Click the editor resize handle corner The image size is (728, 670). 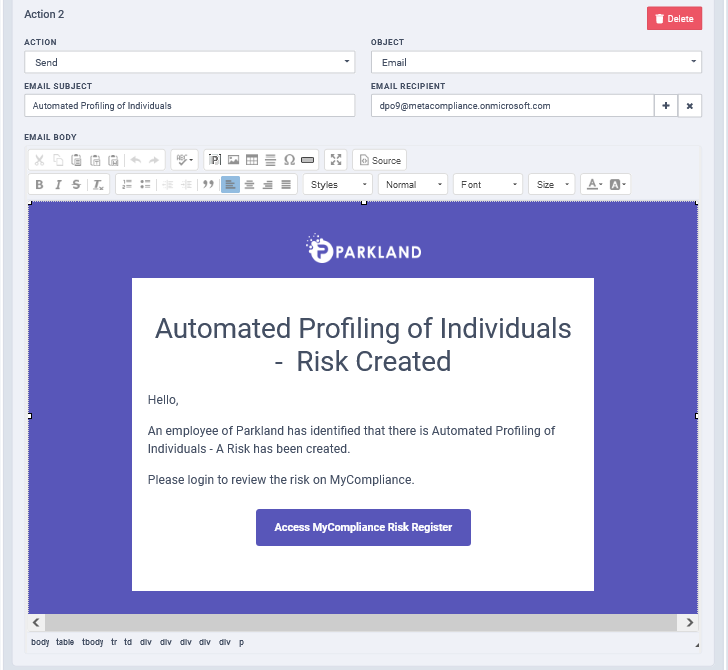696,645
